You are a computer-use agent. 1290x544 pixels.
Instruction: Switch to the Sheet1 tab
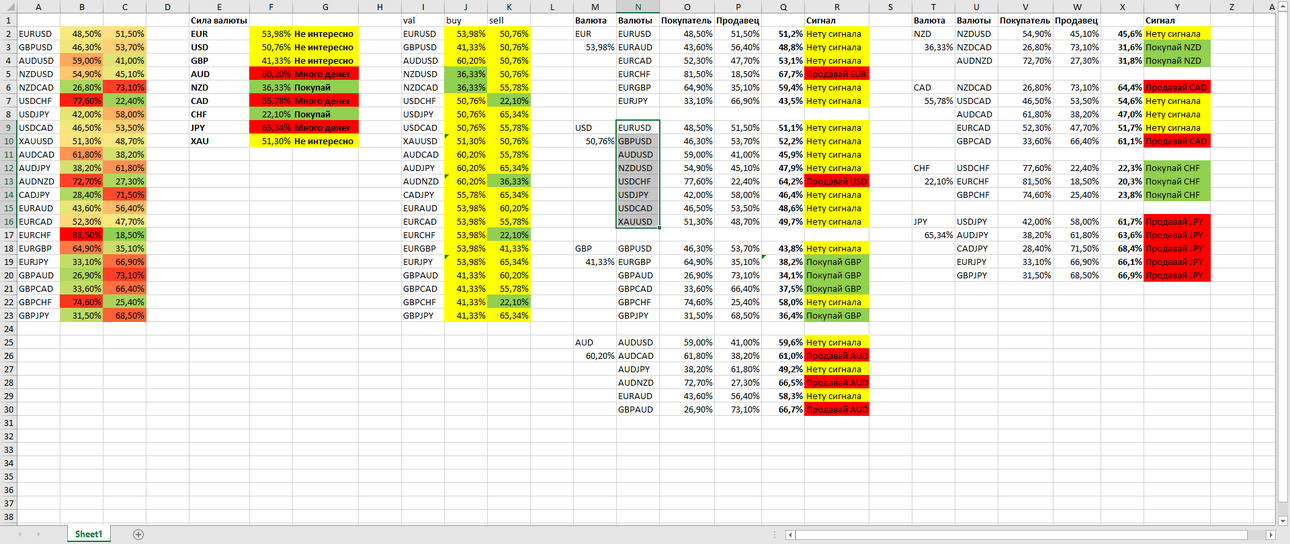(88, 535)
